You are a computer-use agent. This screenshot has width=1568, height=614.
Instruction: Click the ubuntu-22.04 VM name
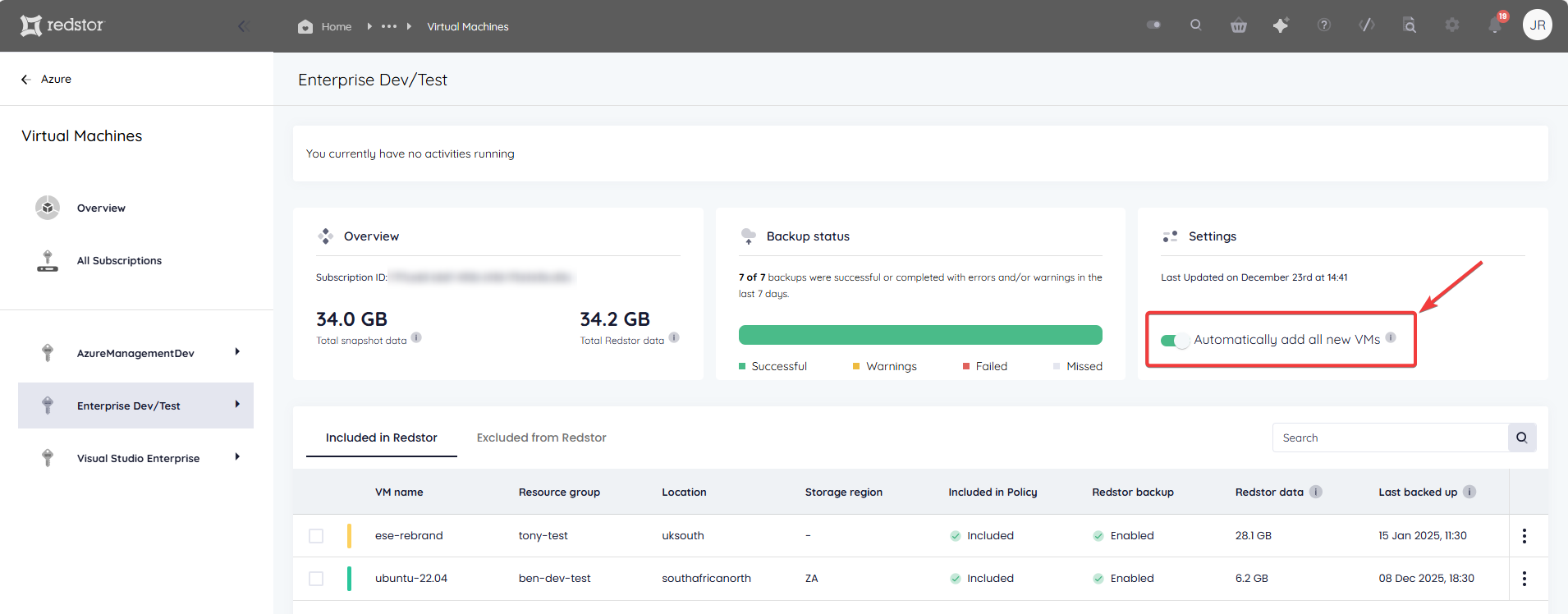coord(411,579)
